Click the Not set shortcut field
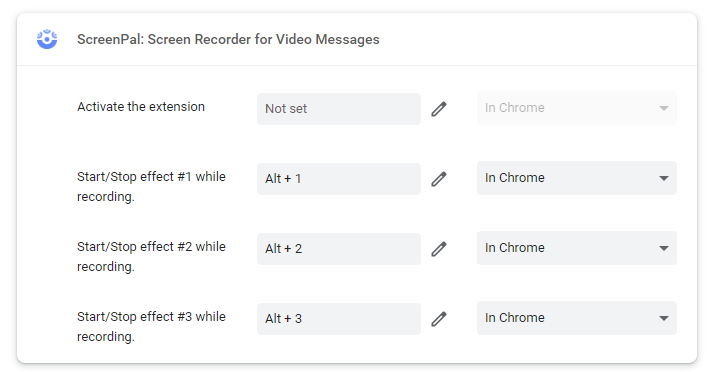 click(x=339, y=109)
